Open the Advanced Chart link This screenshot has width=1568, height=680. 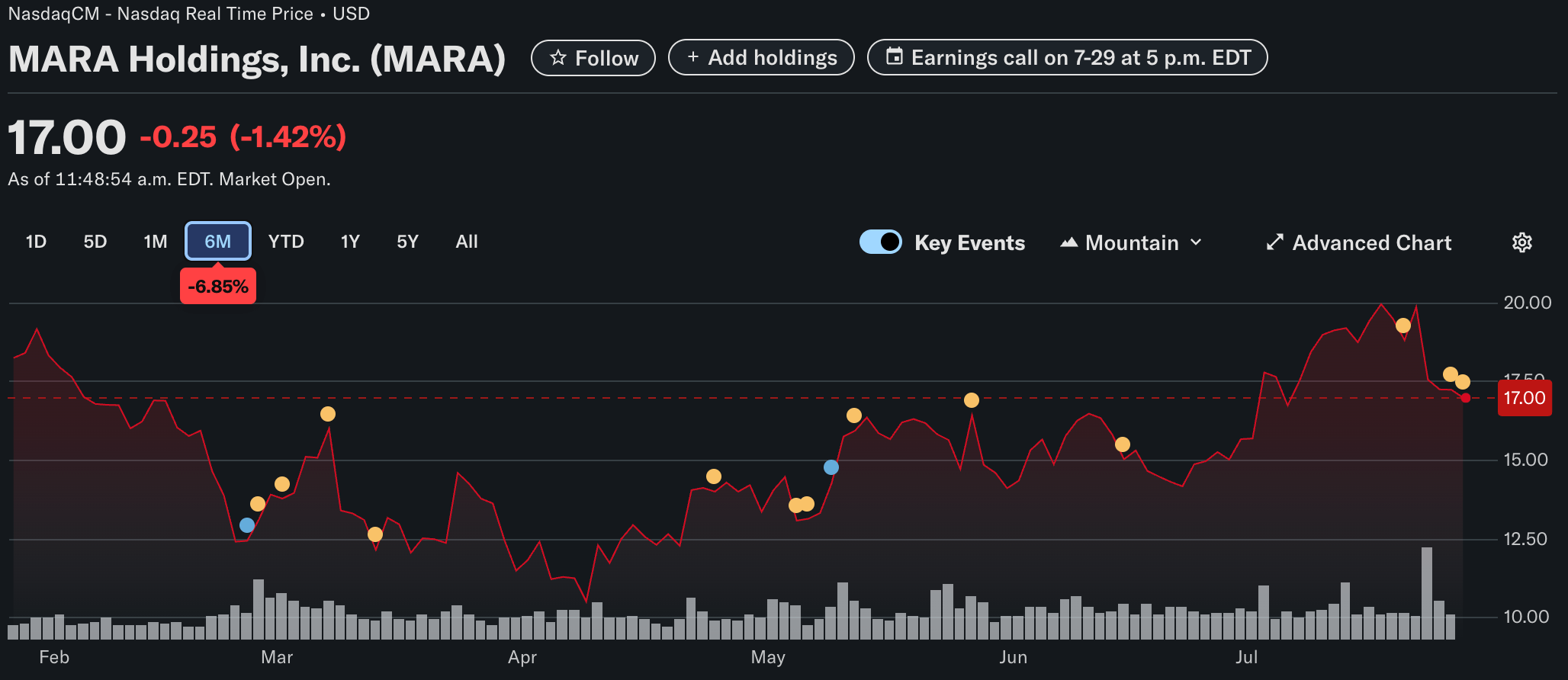pos(1370,242)
